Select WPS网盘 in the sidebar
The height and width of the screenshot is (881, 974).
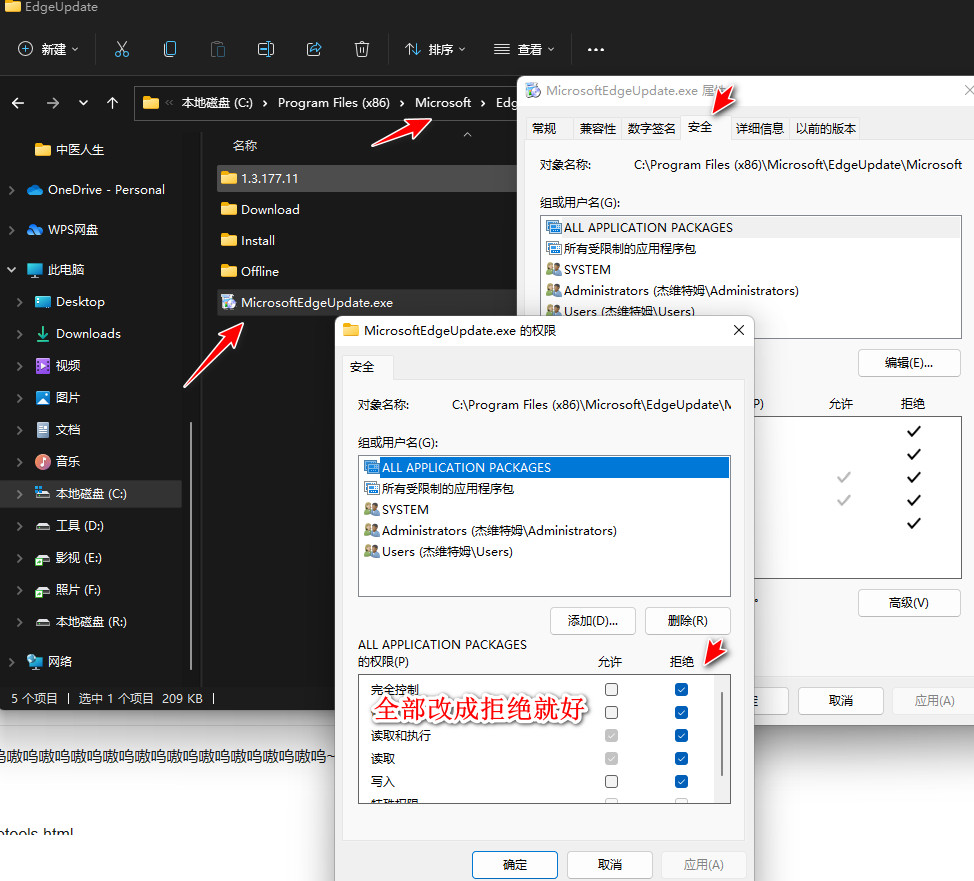tap(62, 230)
